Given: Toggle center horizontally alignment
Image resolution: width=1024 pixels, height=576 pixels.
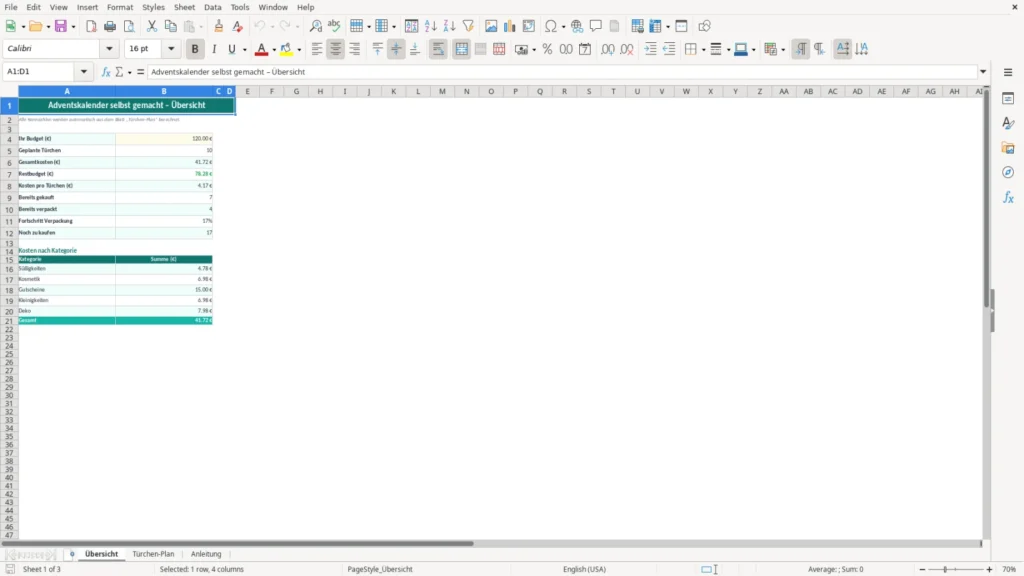Looking at the screenshot, I should coord(336,49).
